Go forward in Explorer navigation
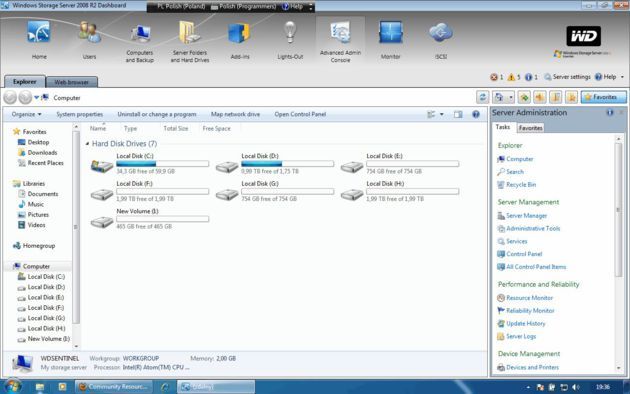This screenshot has height=394, width=630. tap(25, 97)
